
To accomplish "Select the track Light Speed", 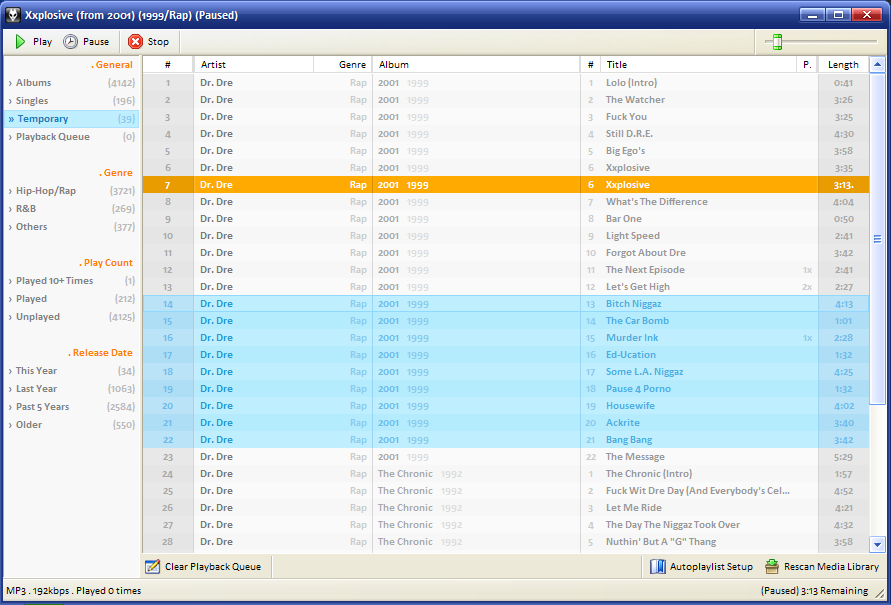I will [x=506, y=236].
